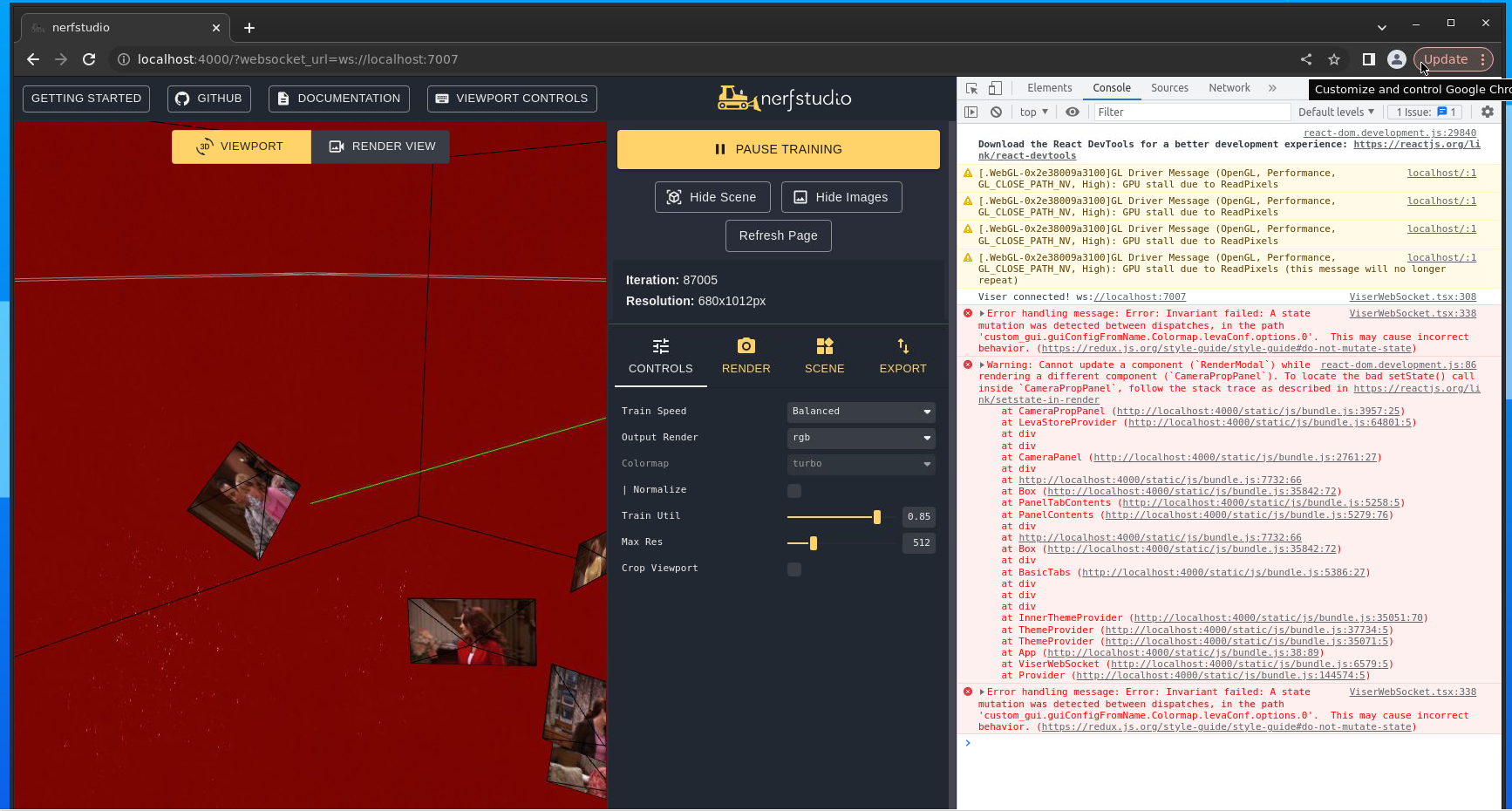This screenshot has width=1512, height=811.
Task: Clear the console using the clear icon
Action: [996, 112]
